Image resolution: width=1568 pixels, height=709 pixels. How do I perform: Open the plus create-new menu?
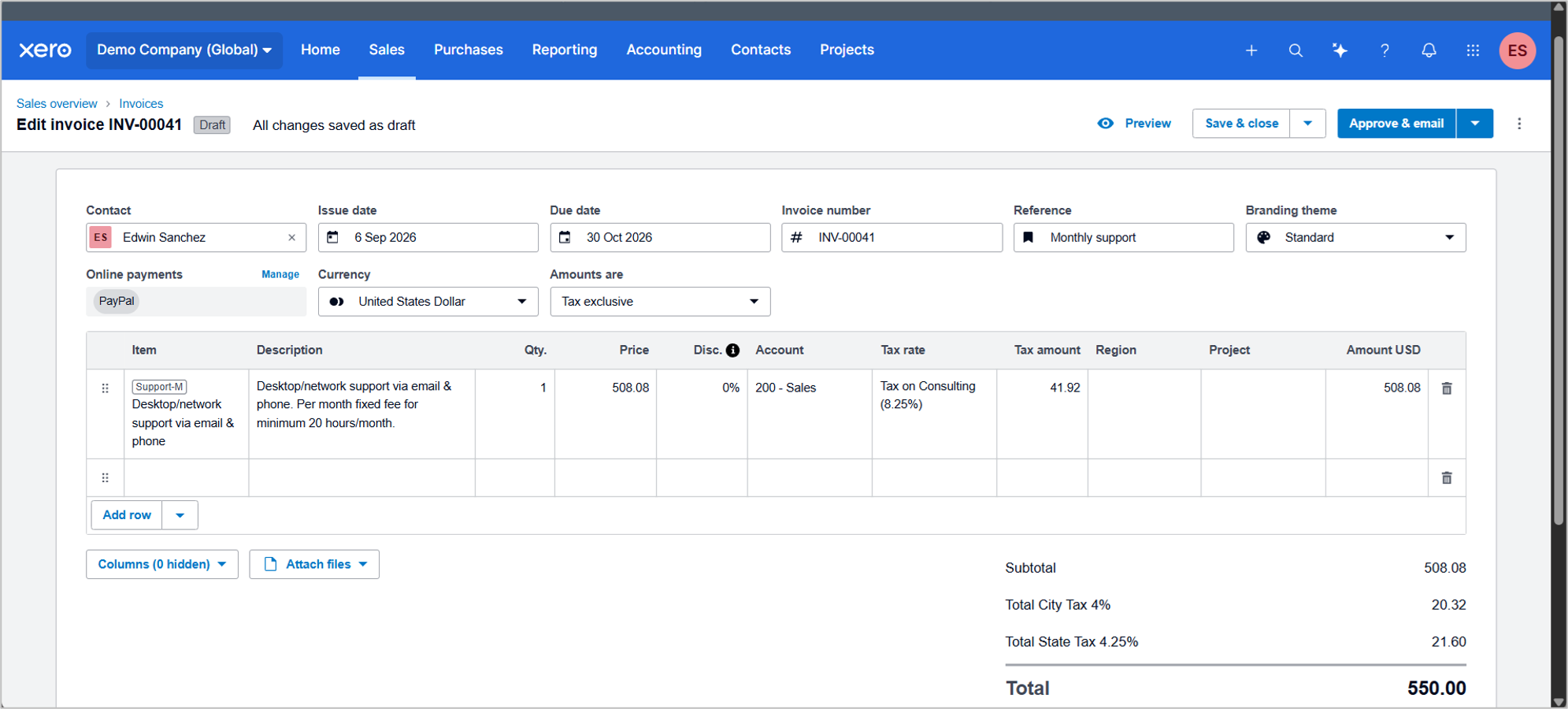point(1251,50)
